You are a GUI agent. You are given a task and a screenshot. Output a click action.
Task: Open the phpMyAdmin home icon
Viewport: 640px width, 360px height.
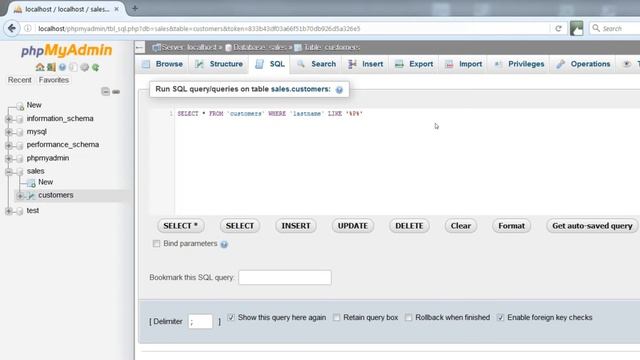pos(40,67)
